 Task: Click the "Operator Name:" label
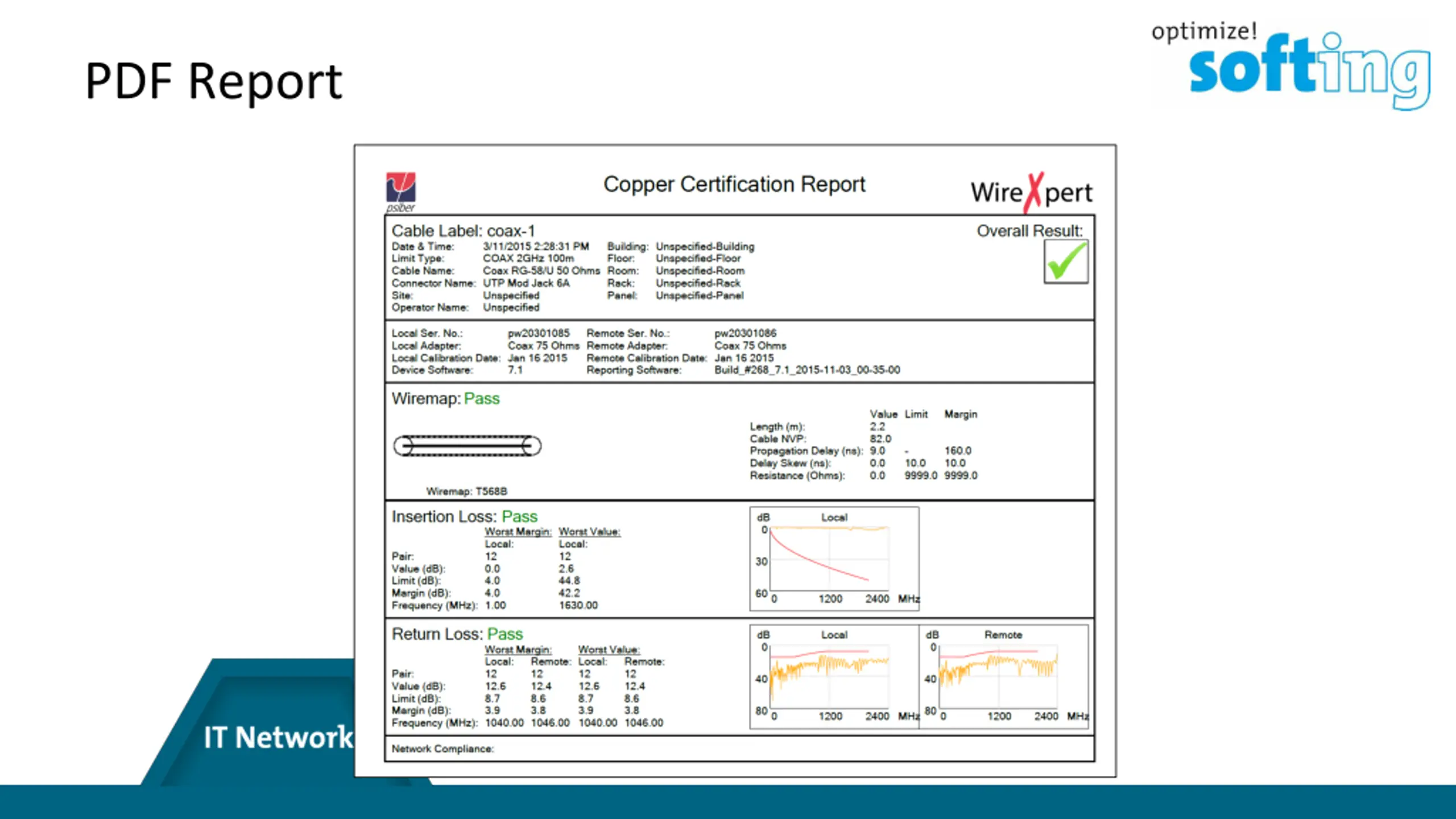430,307
